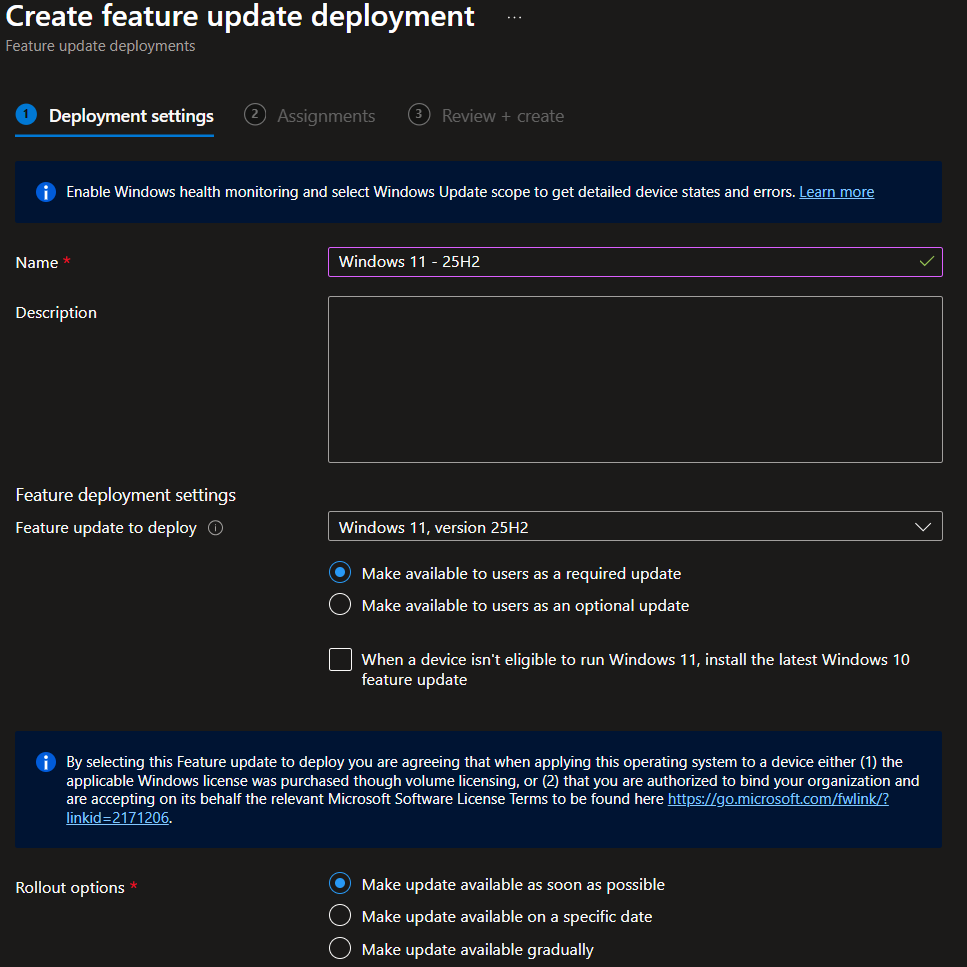The width and height of the screenshot is (967, 967).
Task: Click the Feature update deployments breadcrumb
Action: pyautogui.click(x=100, y=46)
